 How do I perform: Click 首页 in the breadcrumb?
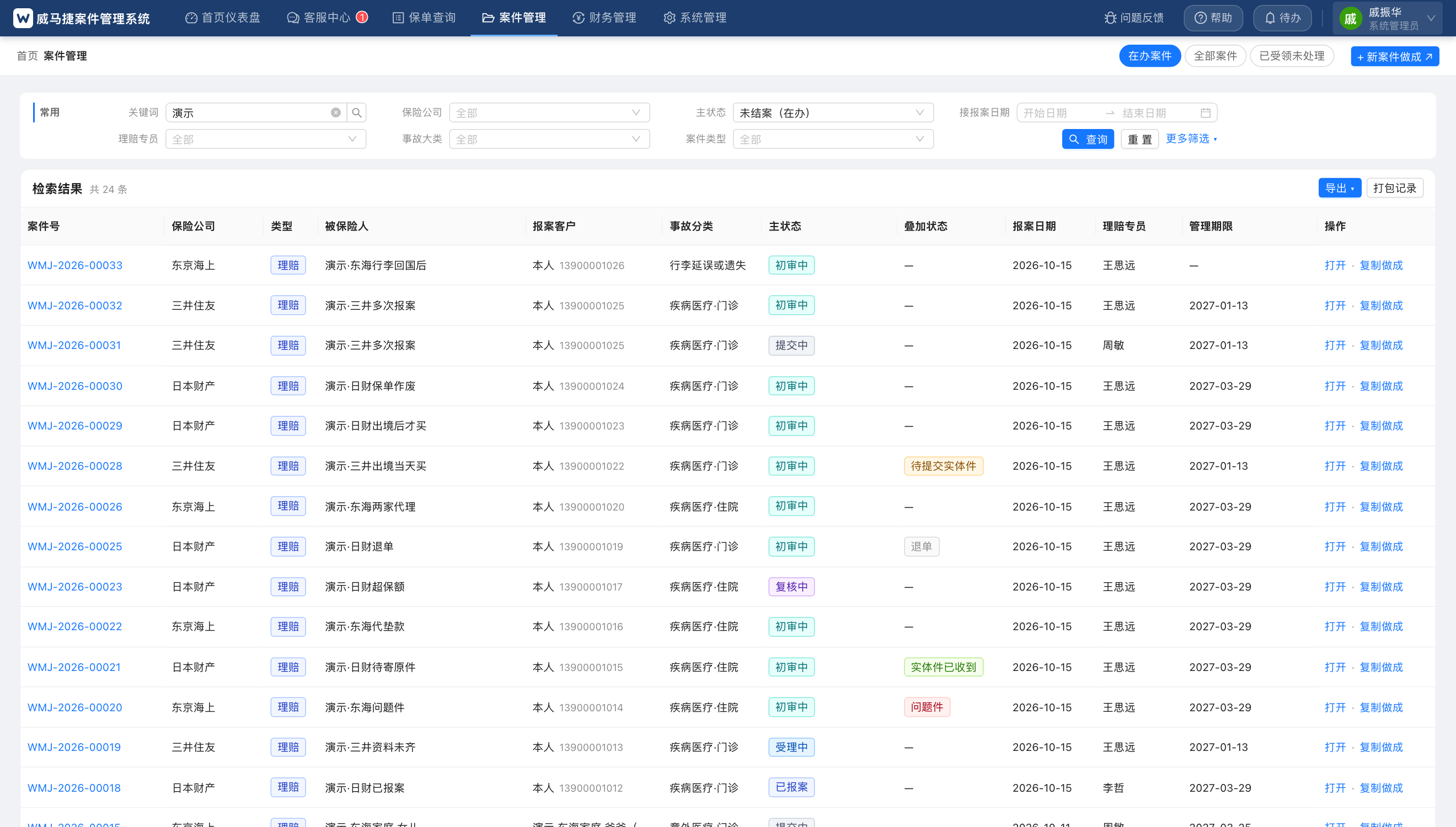click(x=26, y=56)
